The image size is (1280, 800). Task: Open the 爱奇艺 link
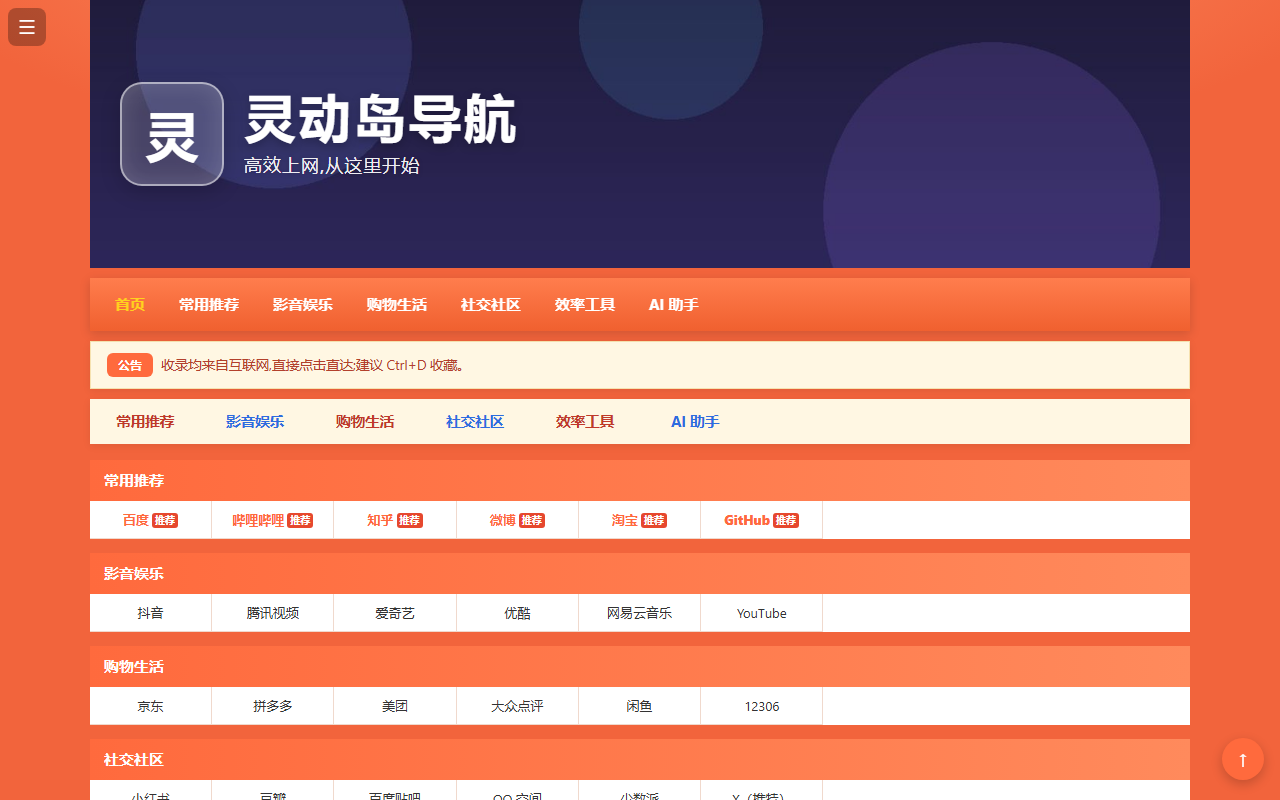pos(395,613)
